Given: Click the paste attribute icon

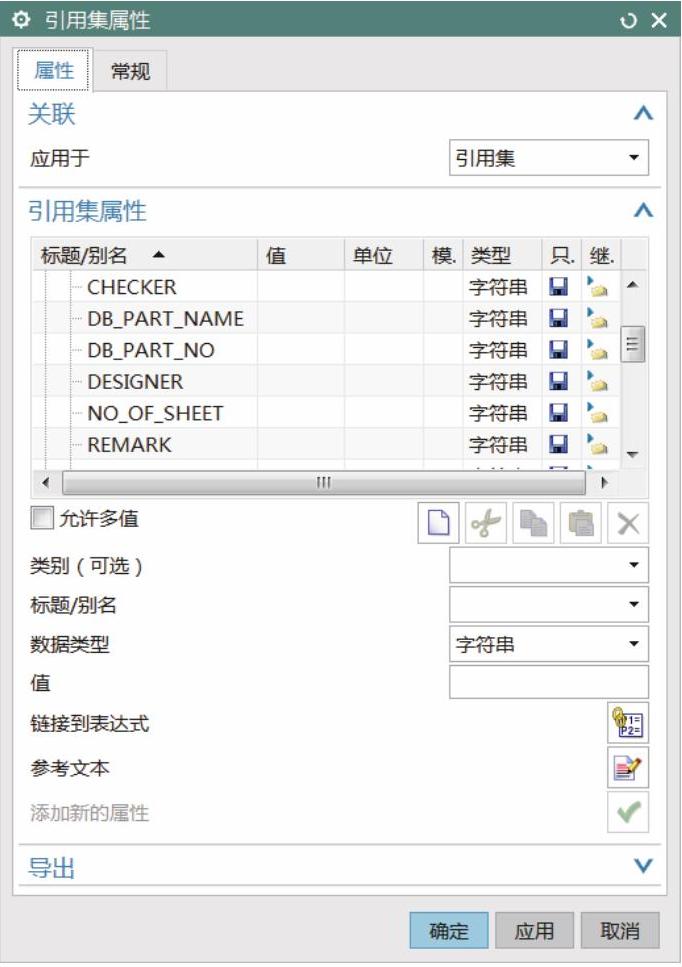Looking at the screenshot, I should pos(581,525).
